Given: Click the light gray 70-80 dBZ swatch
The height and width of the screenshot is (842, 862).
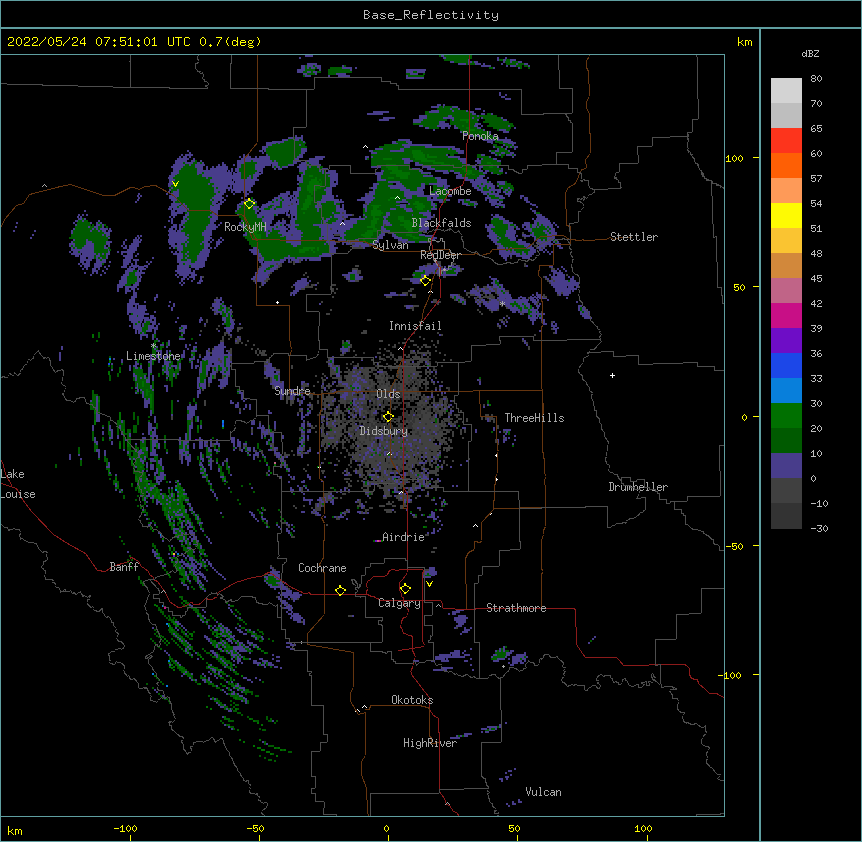Looking at the screenshot, I should click(786, 91).
